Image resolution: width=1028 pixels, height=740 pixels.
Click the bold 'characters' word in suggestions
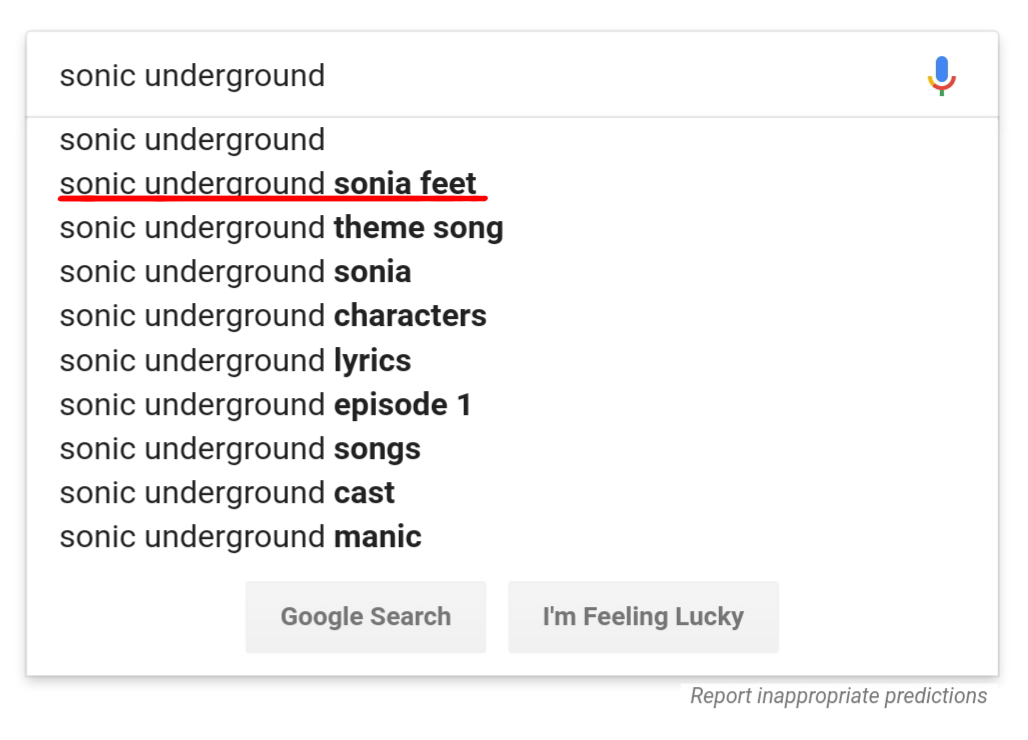pos(410,316)
